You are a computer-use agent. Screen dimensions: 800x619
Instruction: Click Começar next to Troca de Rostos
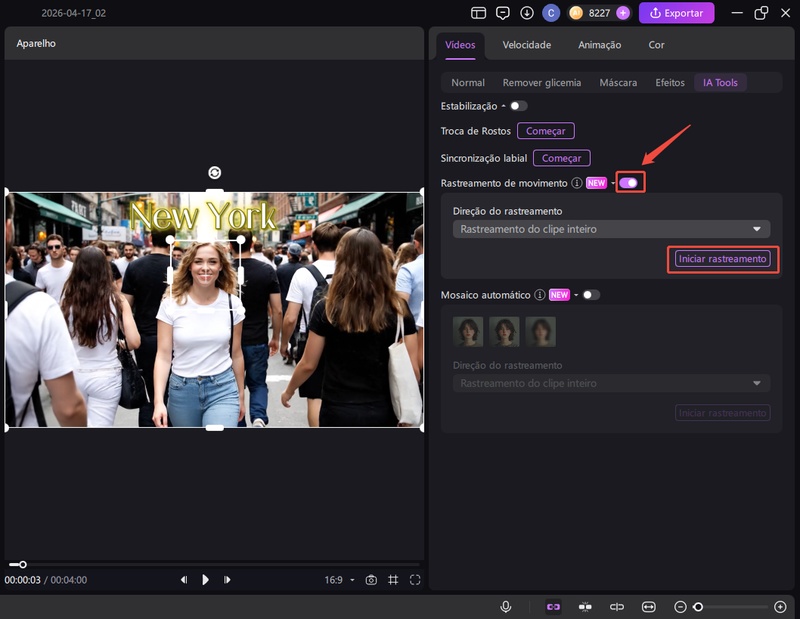[546, 130]
